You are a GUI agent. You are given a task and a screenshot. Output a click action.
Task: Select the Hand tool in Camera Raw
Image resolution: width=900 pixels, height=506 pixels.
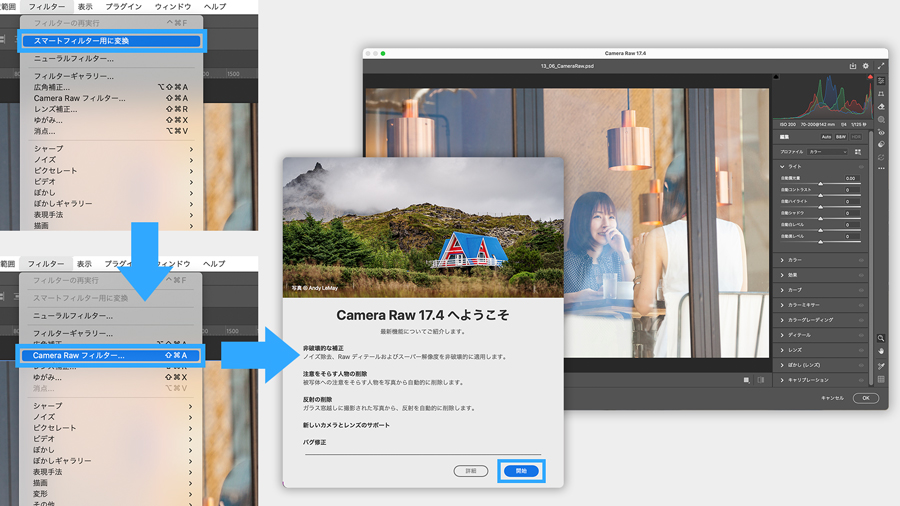(881, 351)
